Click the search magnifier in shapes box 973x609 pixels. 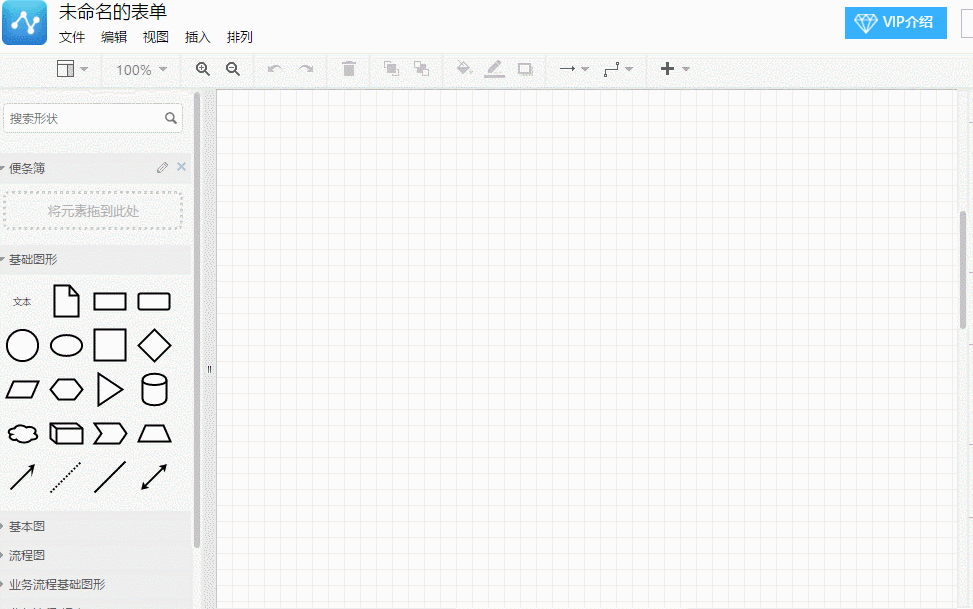pos(171,118)
